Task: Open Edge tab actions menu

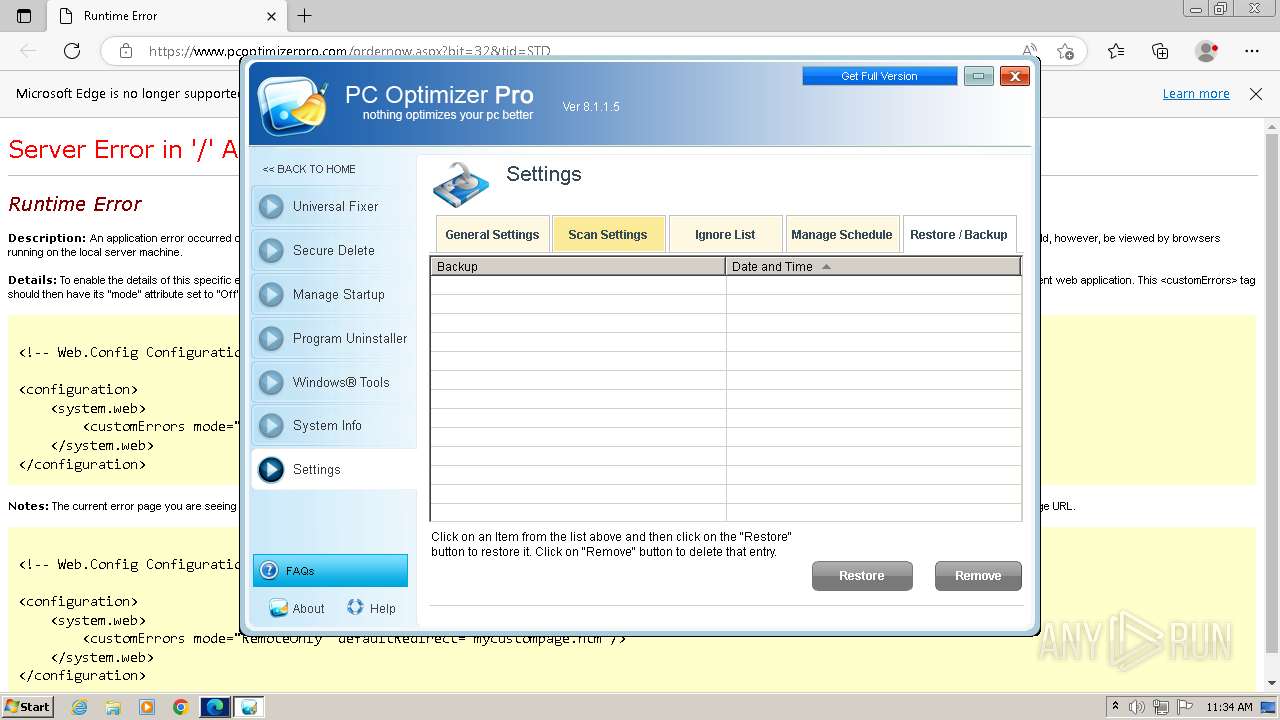Action: (24, 16)
